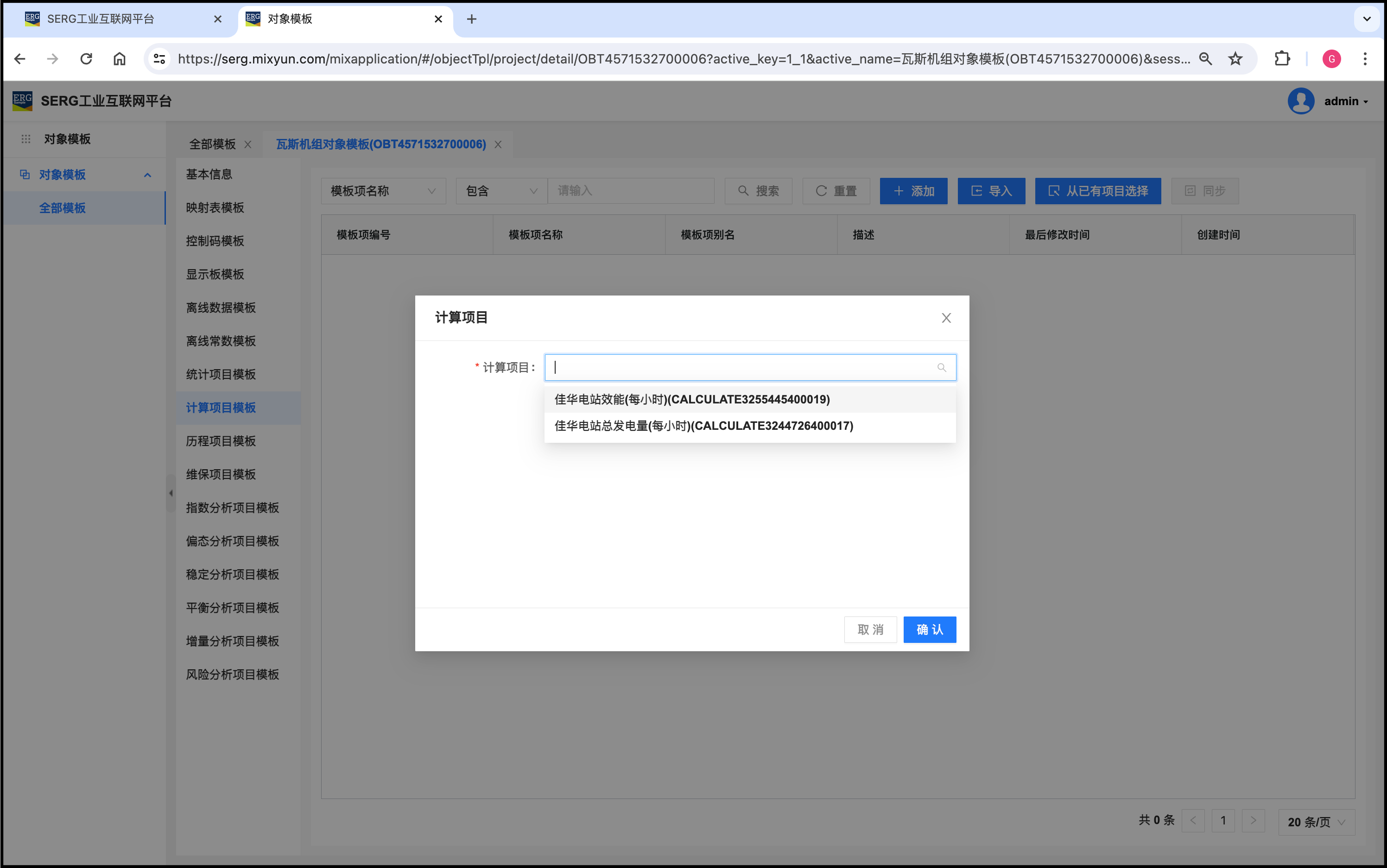Click the admin user avatar icon
The width and height of the screenshot is (1387, 868).
click(1300, 101)
